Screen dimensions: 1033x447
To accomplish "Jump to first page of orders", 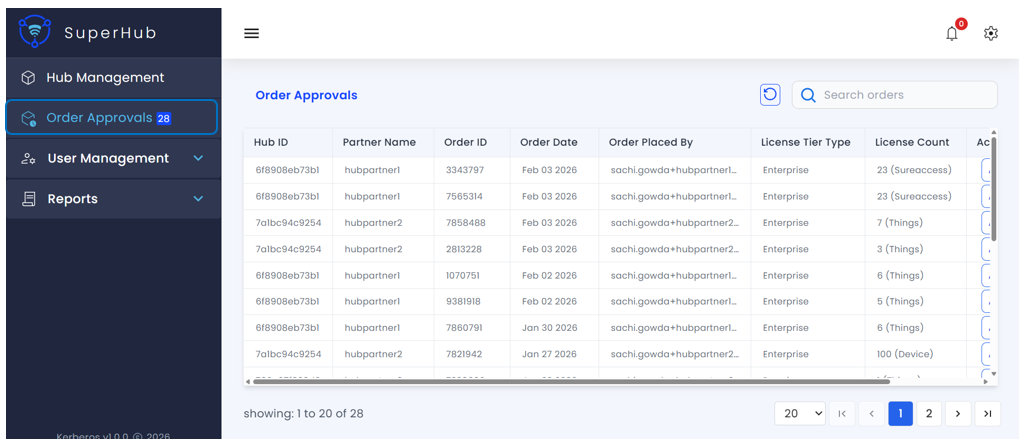I will click(842, 414).
